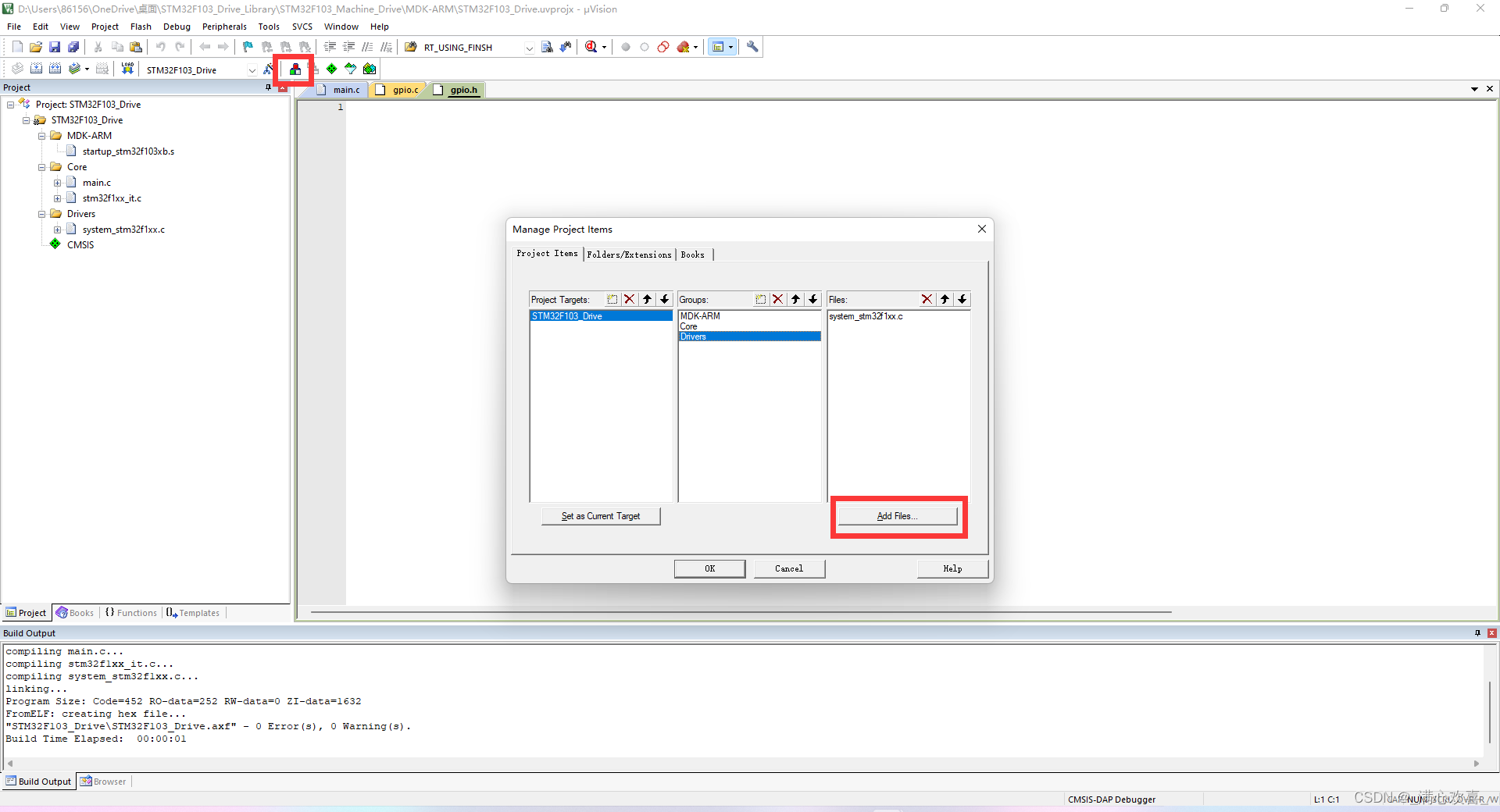The image size is (1500, 812).
Task: Click the Add Files... button
Action: pos(897,516)
